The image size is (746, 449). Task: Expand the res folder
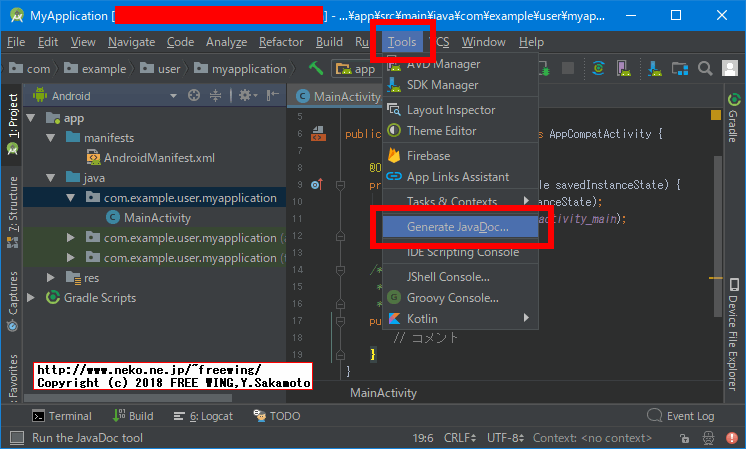(x=51, y=277)
